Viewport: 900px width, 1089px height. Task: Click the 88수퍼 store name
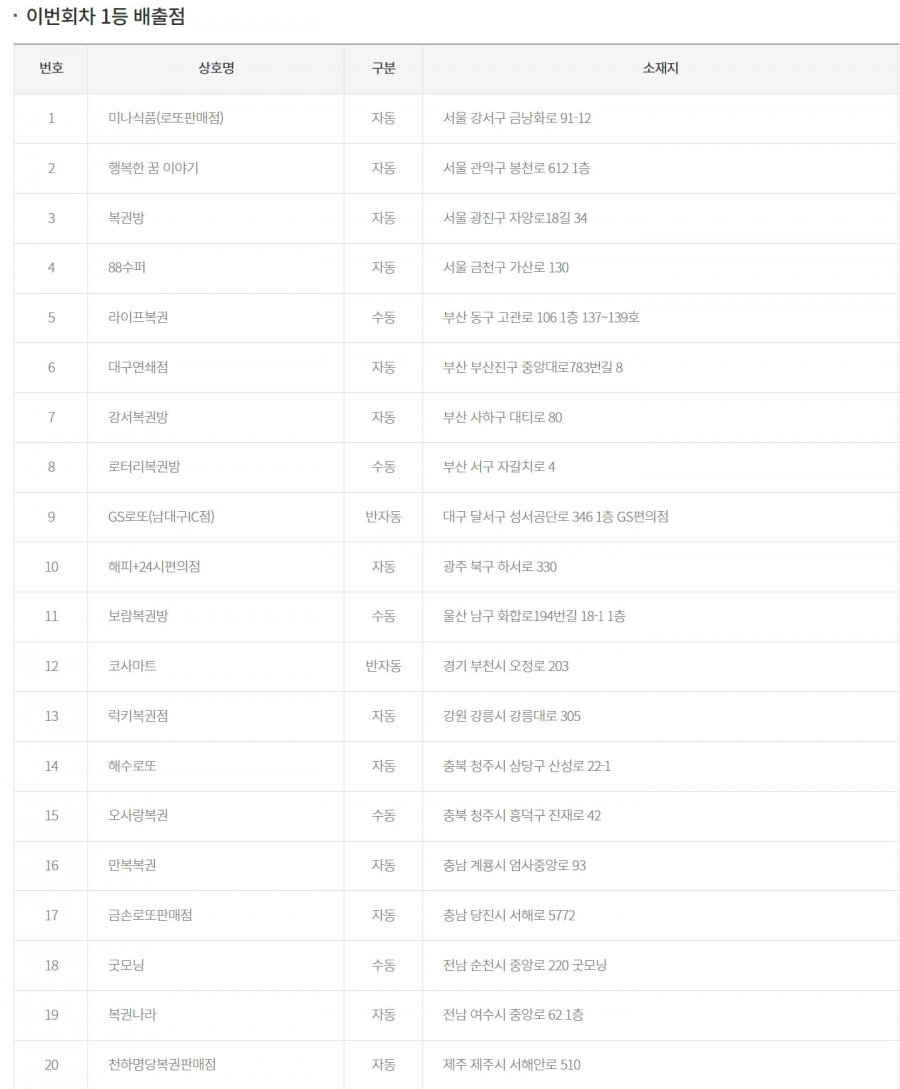click(x=126, y=267)
